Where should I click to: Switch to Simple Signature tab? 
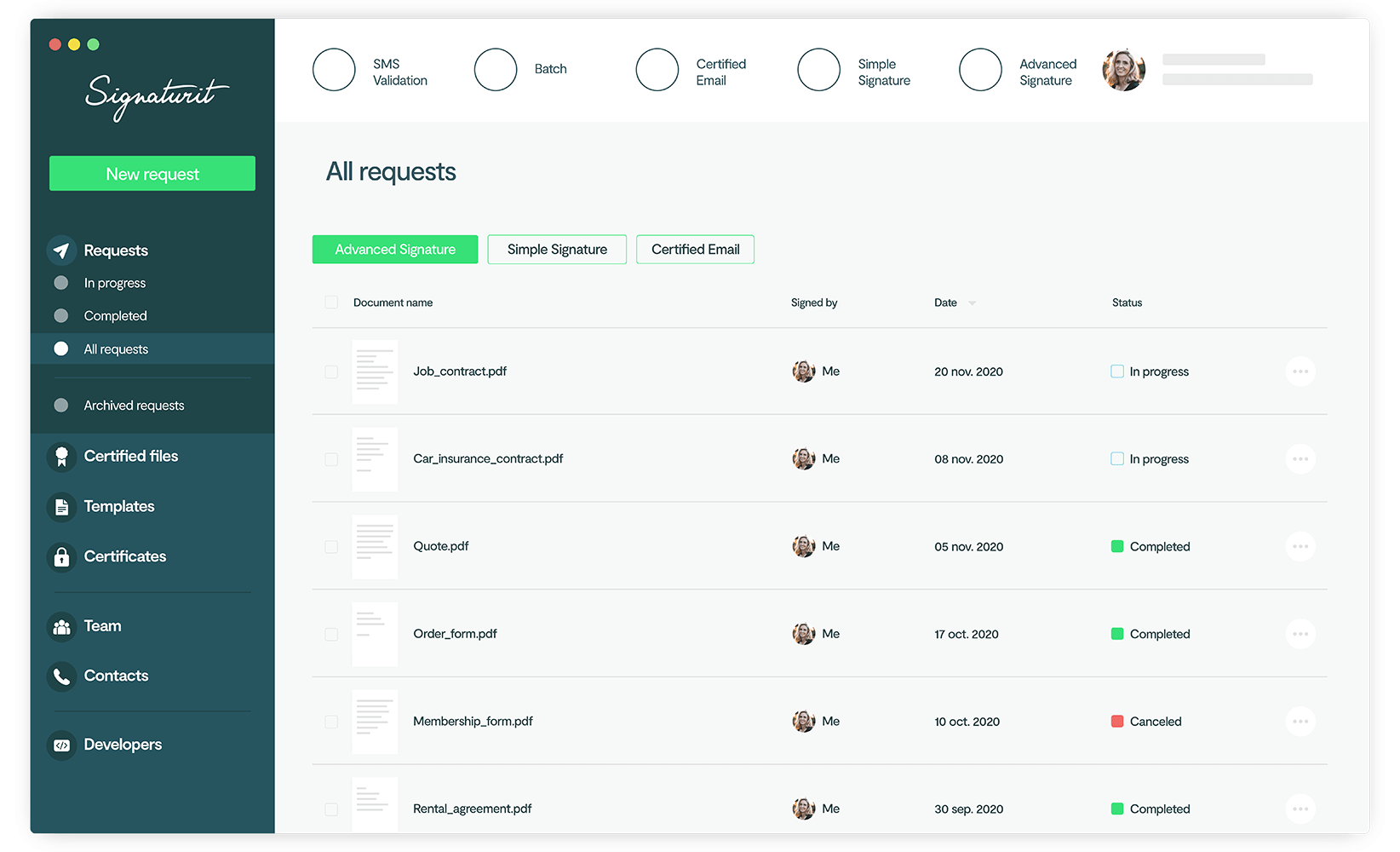[x=557, y=250]
